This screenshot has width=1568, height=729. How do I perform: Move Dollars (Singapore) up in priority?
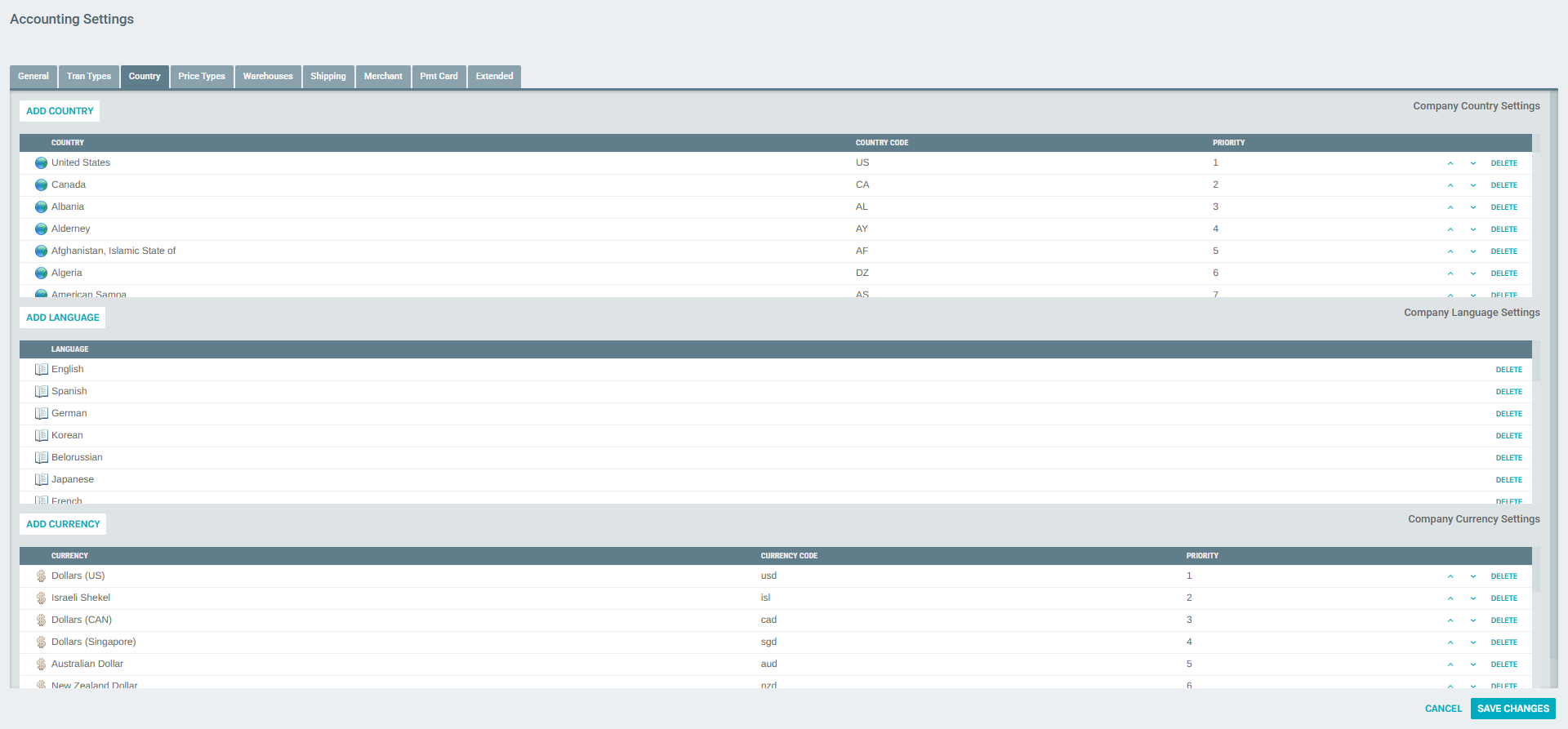click(1450, 642)
